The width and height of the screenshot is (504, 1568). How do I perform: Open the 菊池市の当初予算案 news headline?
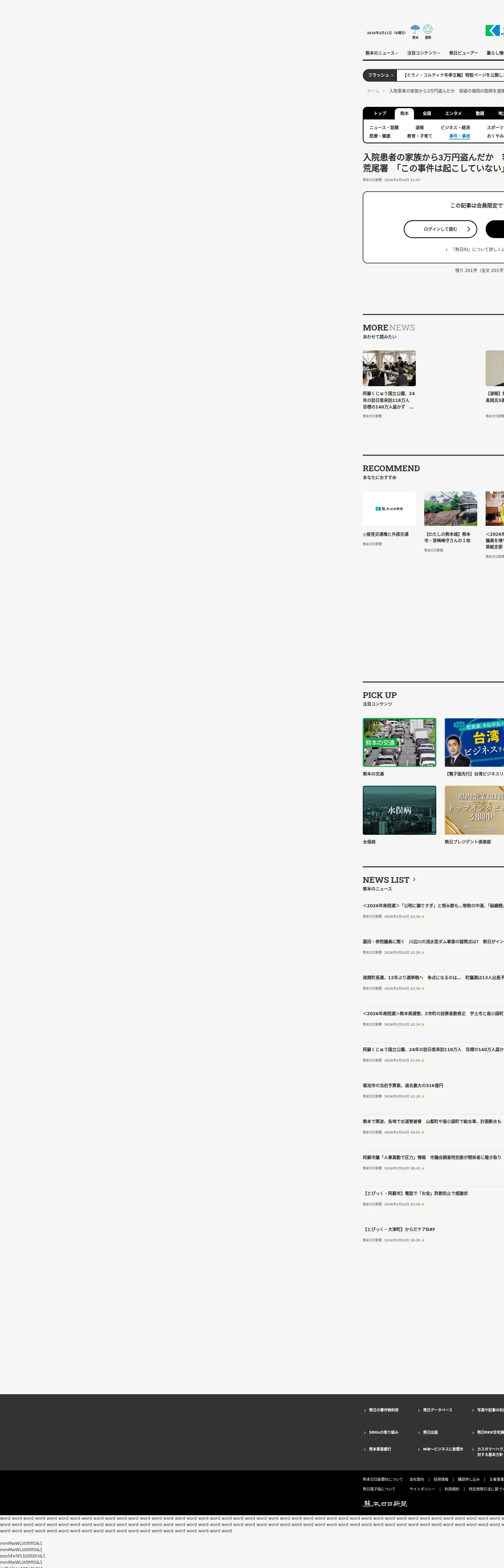coord(403,1085)
